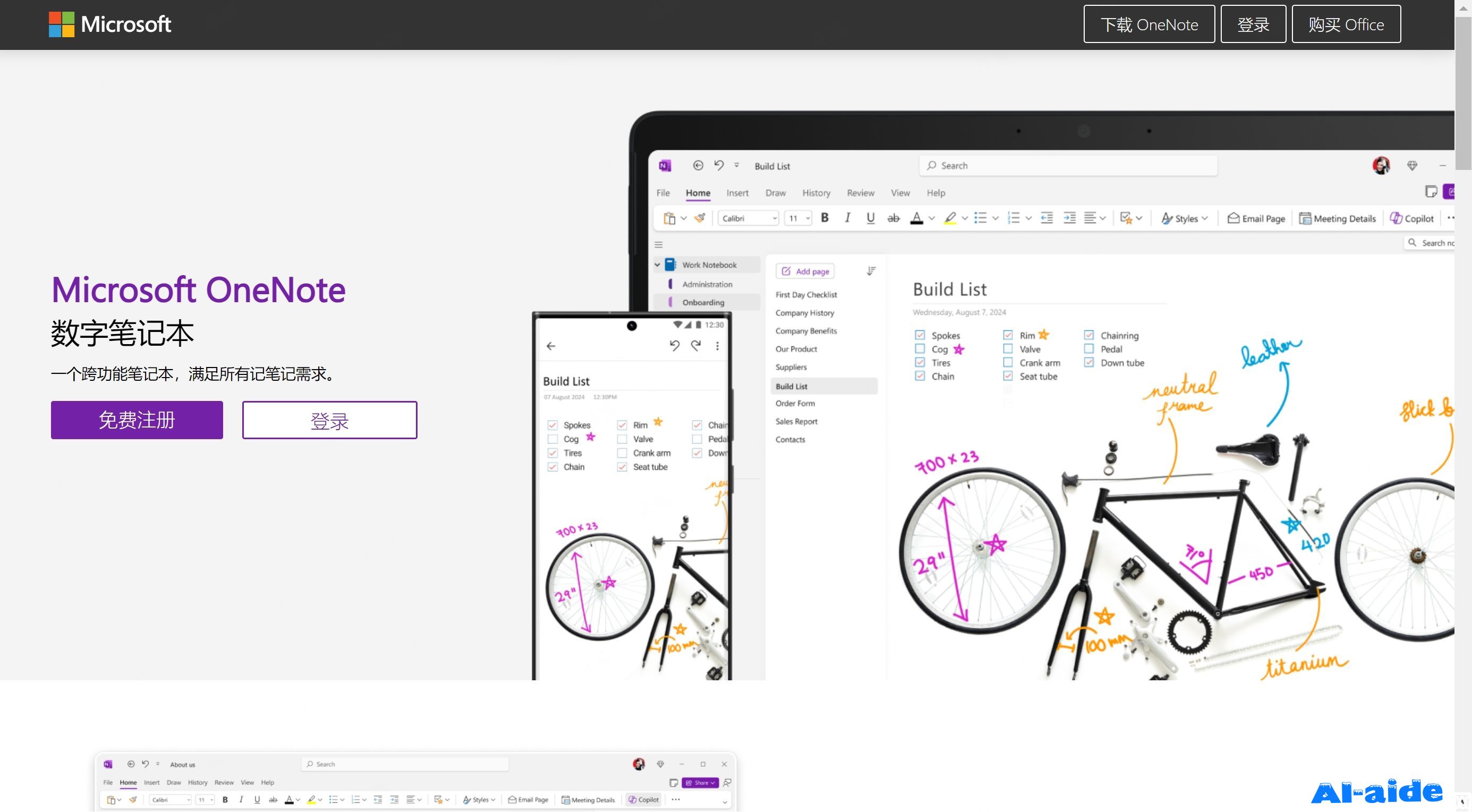Click the back arrow icon in the tablet title bar
This screenshot has width=1472, height=812.
tap(697, 166)
